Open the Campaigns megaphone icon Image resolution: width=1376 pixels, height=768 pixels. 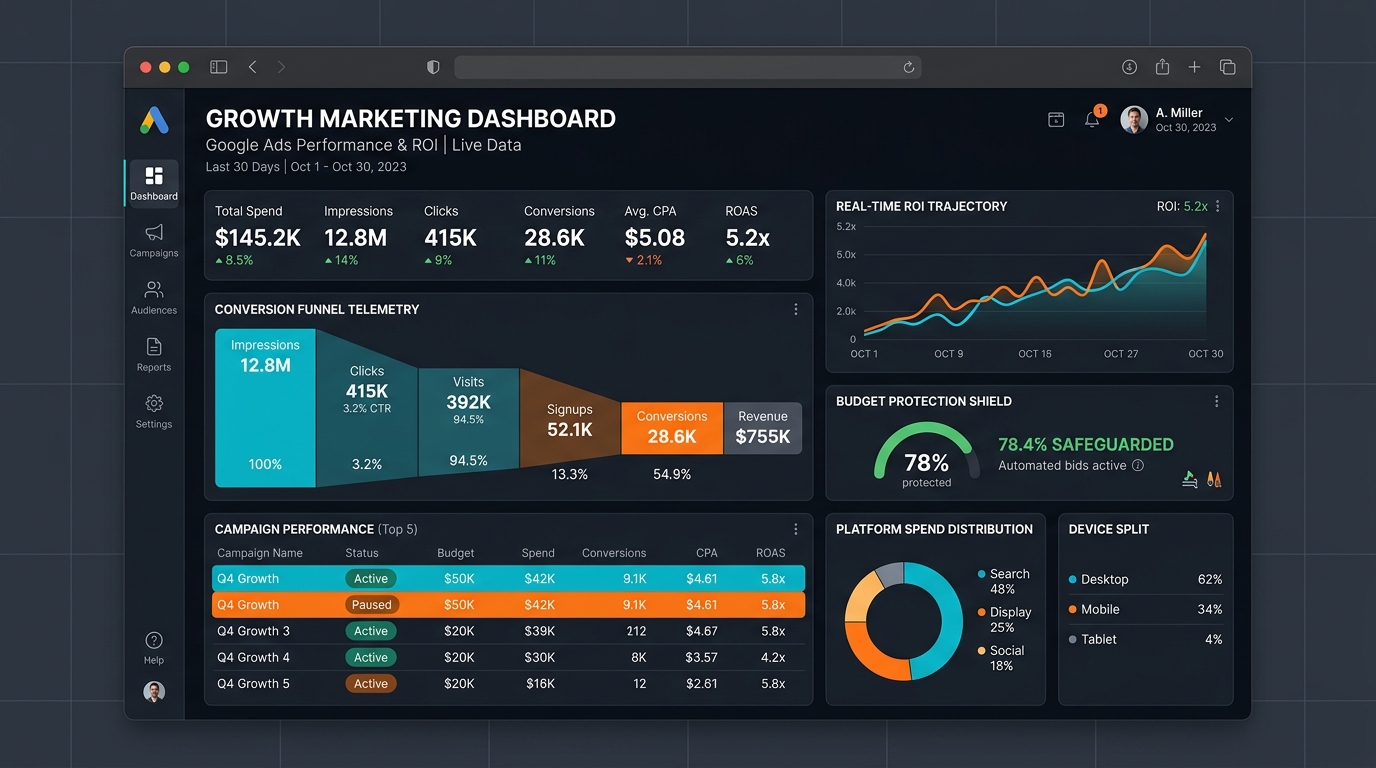click(154, 232)
